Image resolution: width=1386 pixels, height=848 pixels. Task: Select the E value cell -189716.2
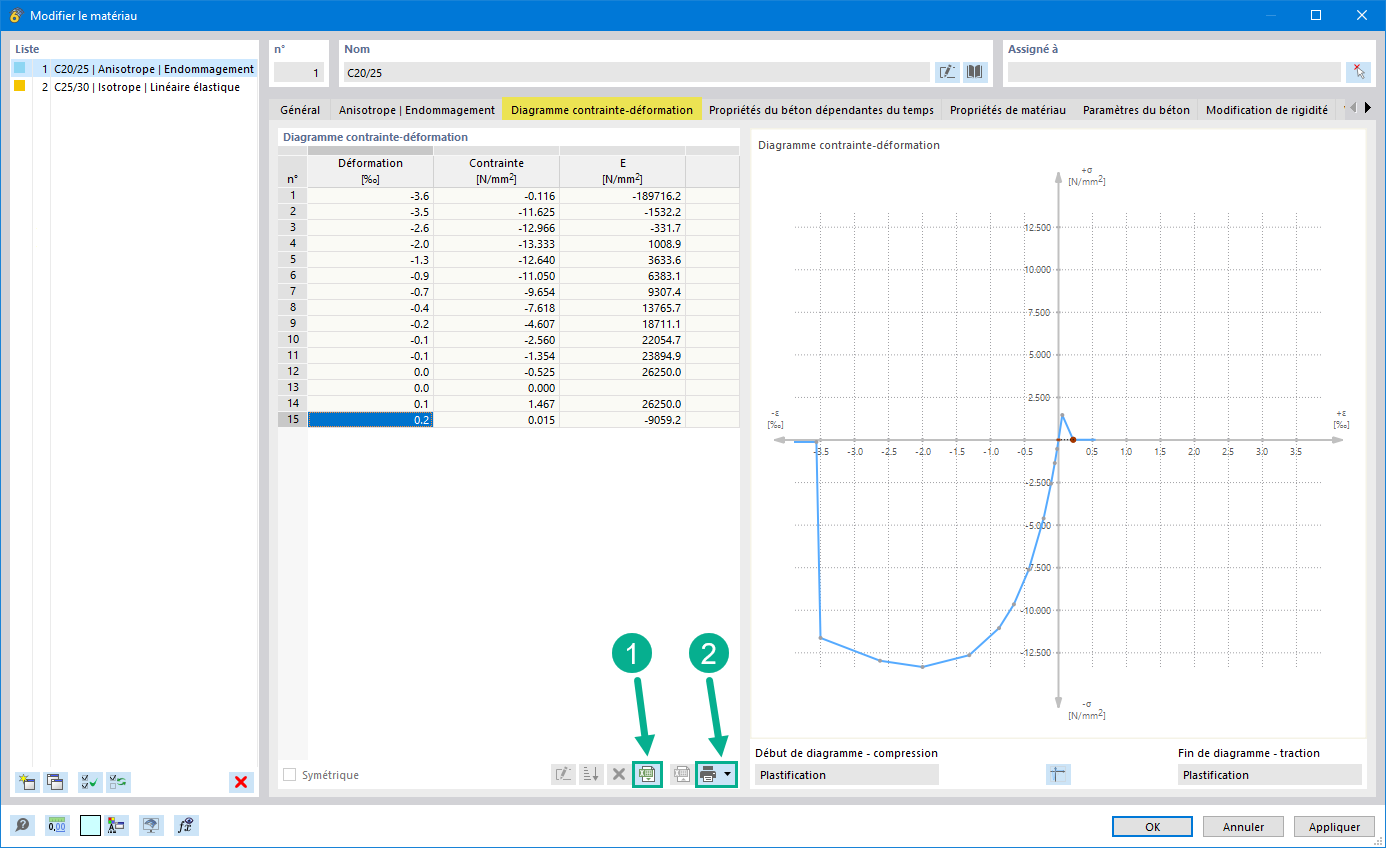pyautogui.click(x=622, y=195)
